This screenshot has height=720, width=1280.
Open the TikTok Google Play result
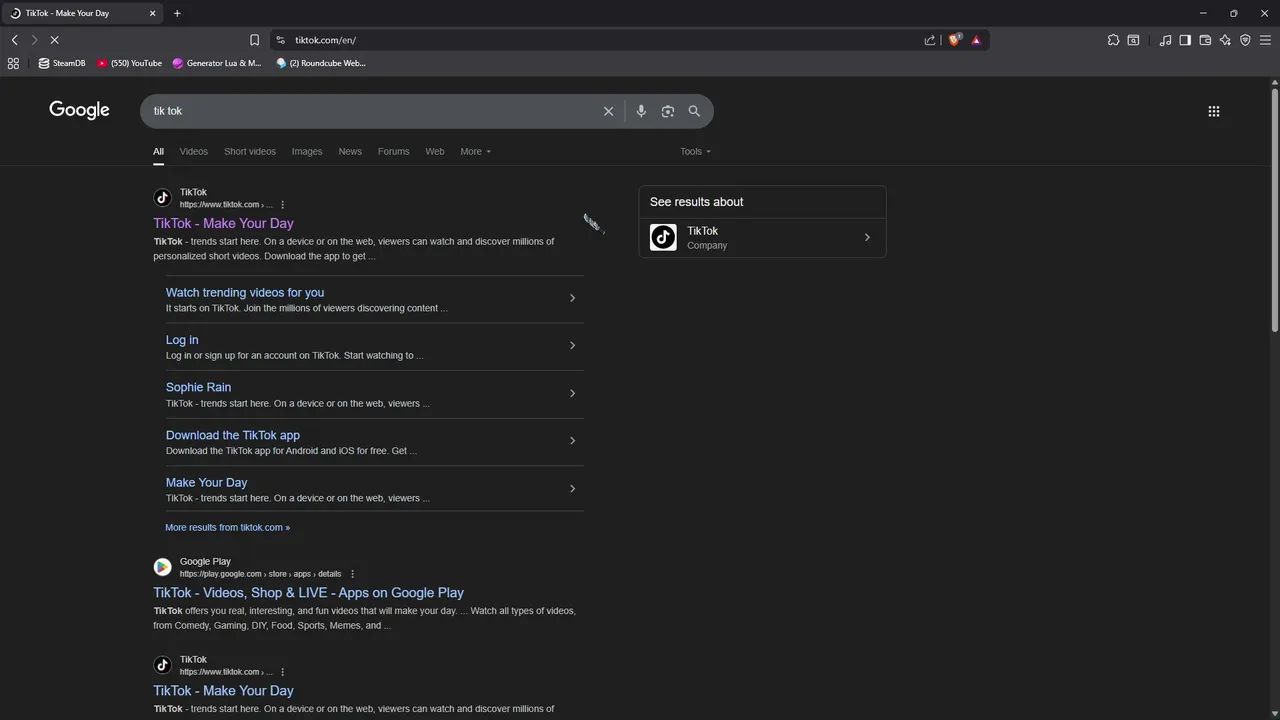pyautogui.click(x=308, y=593)
